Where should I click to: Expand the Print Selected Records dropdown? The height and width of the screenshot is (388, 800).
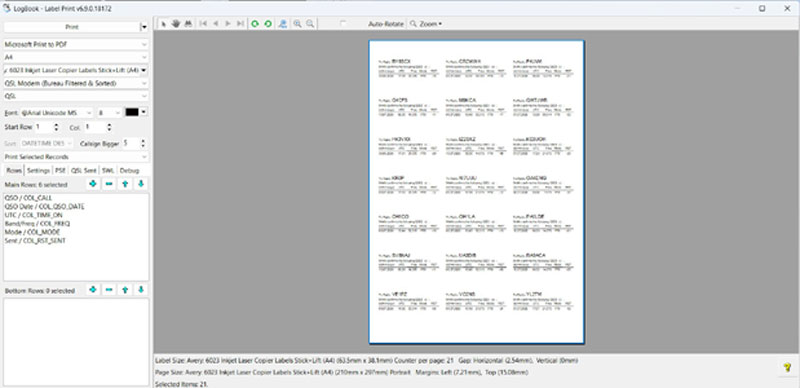click(x=76, y=157)
